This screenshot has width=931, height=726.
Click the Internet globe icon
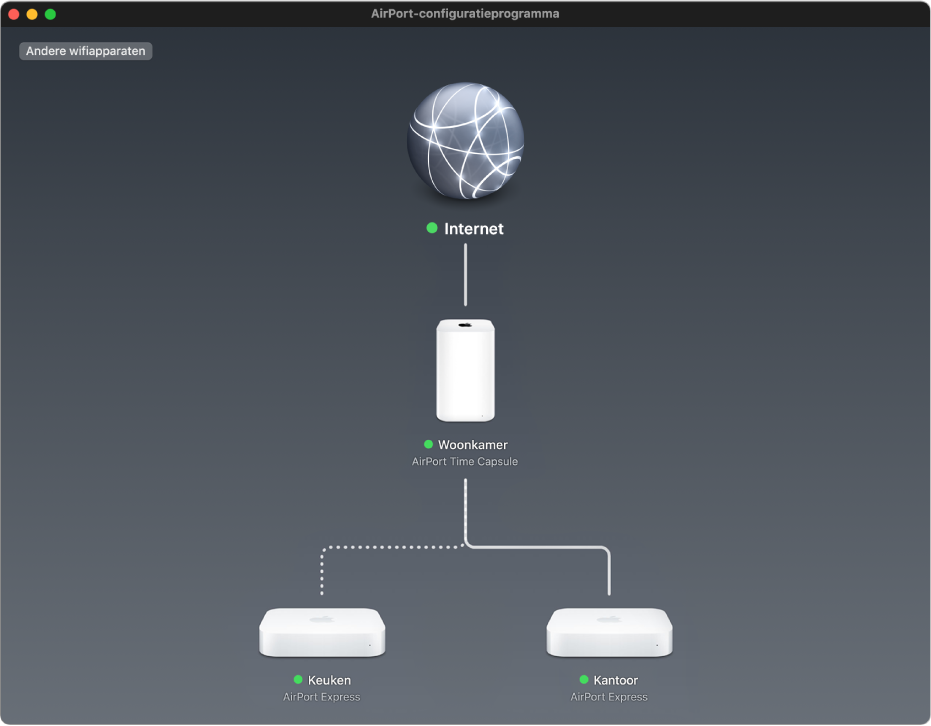(x=465, y=143)
